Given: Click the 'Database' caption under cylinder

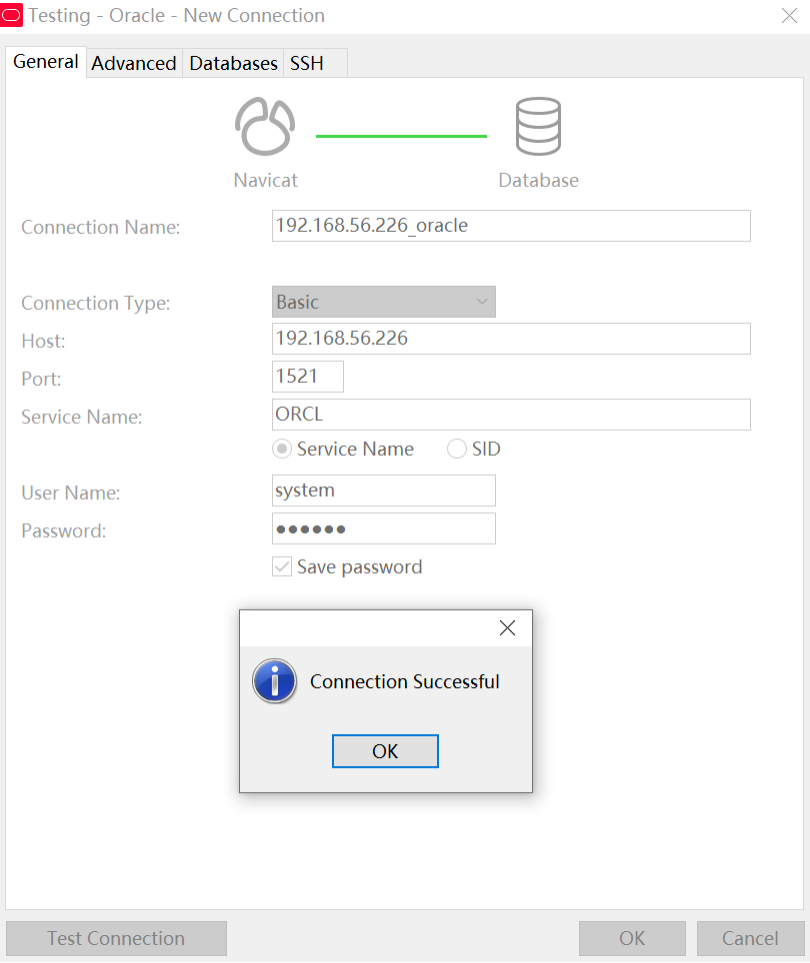Looking at the screenshot, I should [x=539, y=180].
